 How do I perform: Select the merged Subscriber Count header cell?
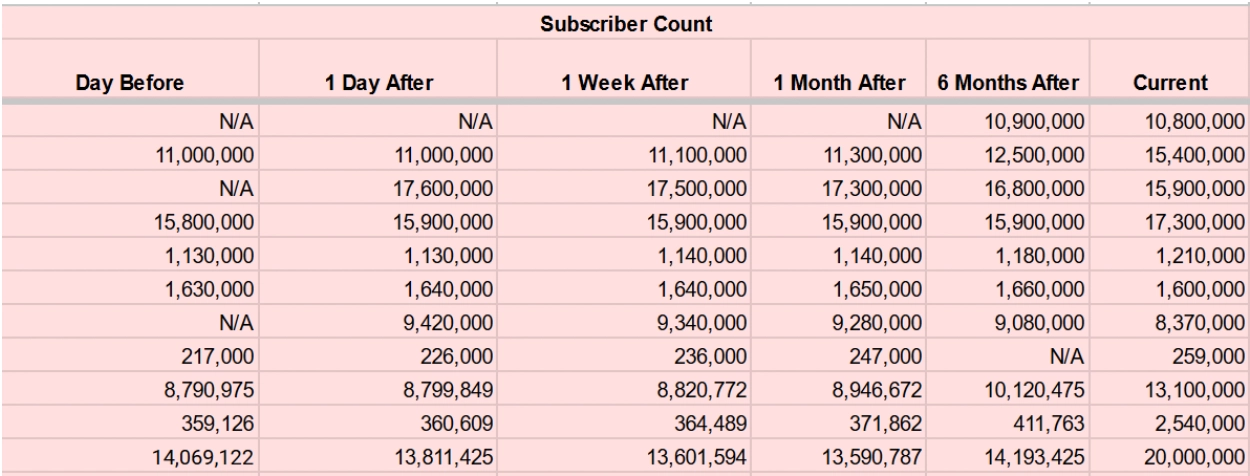[x=625, y=23]
